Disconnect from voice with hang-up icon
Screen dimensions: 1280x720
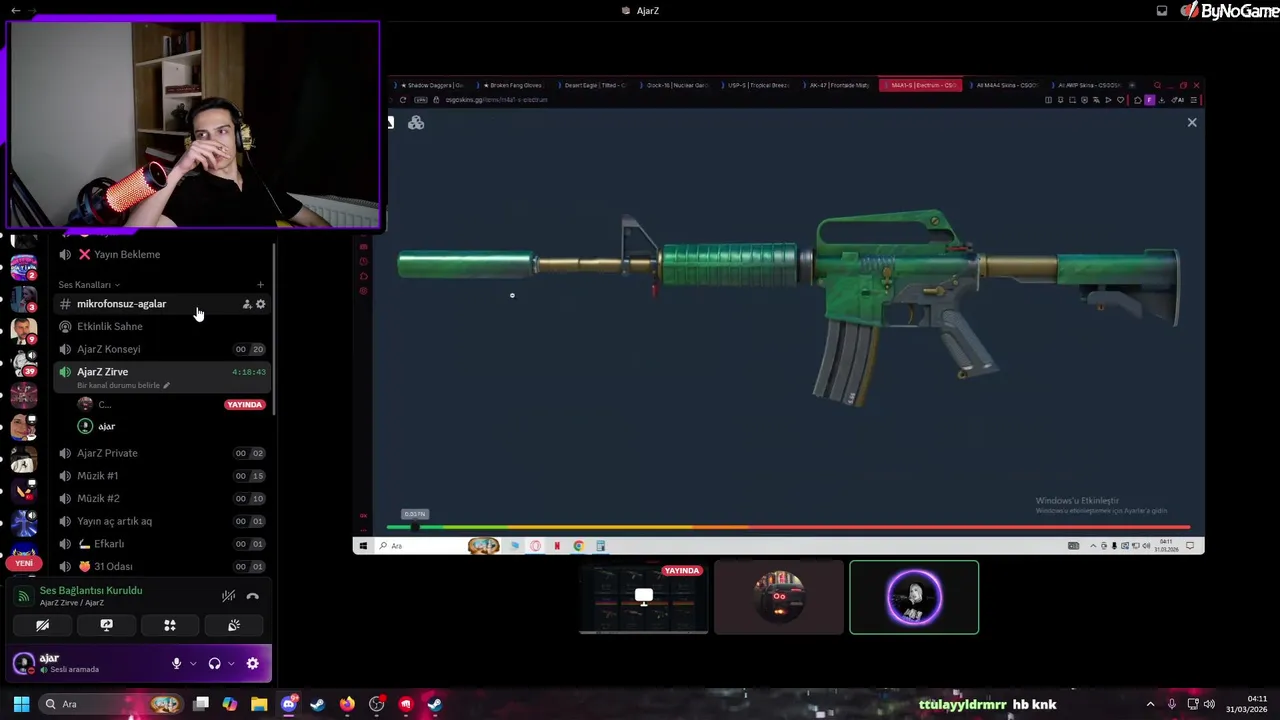pos(253,596)
